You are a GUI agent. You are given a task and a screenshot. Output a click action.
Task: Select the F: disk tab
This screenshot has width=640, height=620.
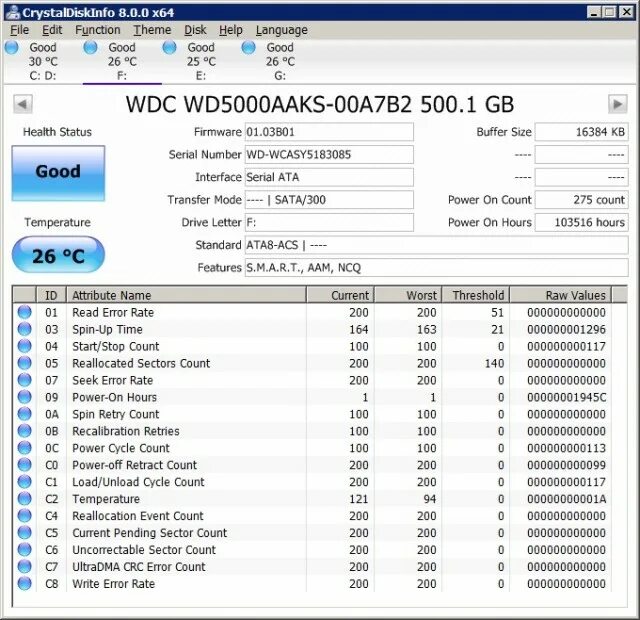click(122, 61)
